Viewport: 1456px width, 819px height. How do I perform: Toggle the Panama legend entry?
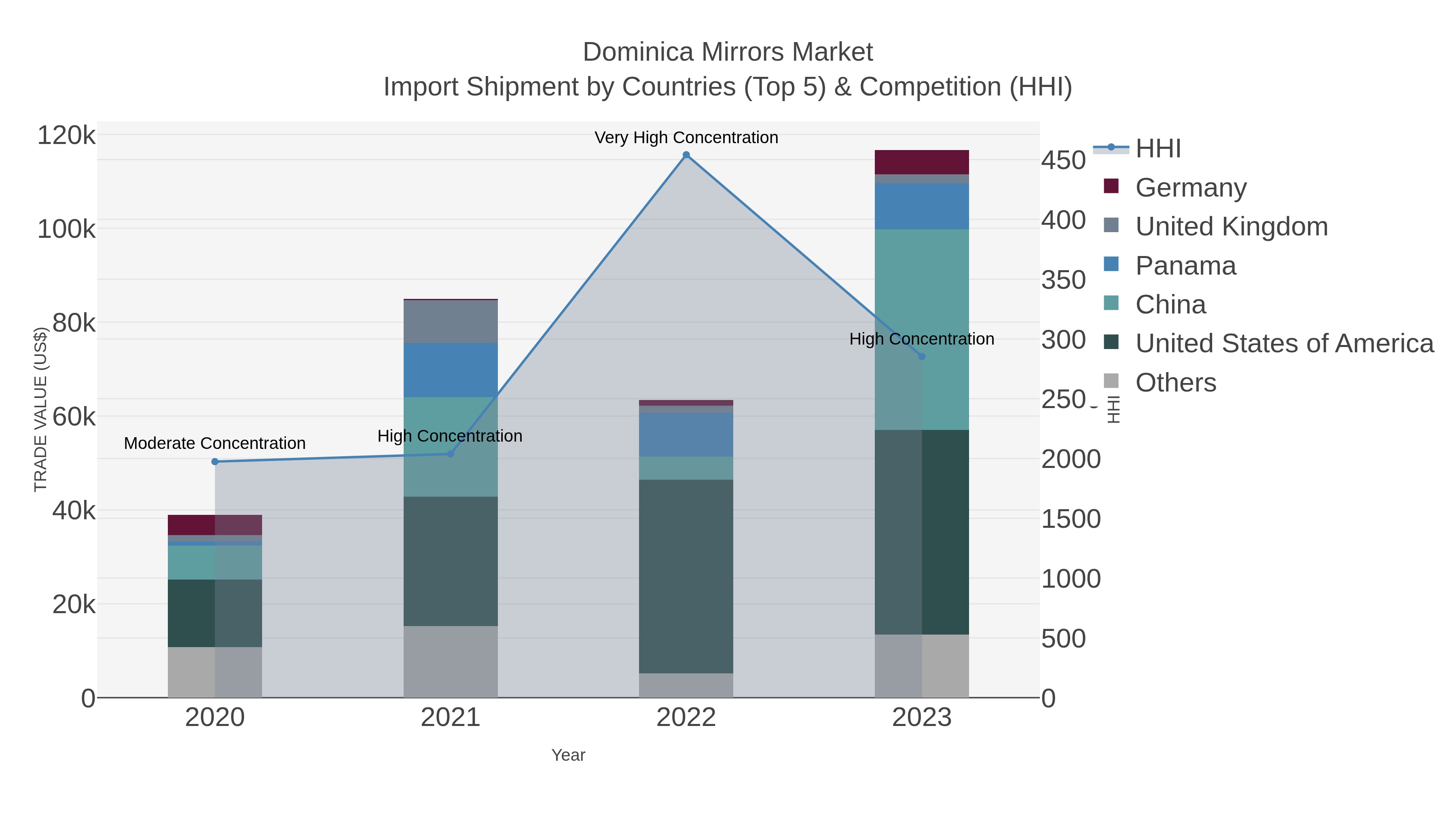1170,265
